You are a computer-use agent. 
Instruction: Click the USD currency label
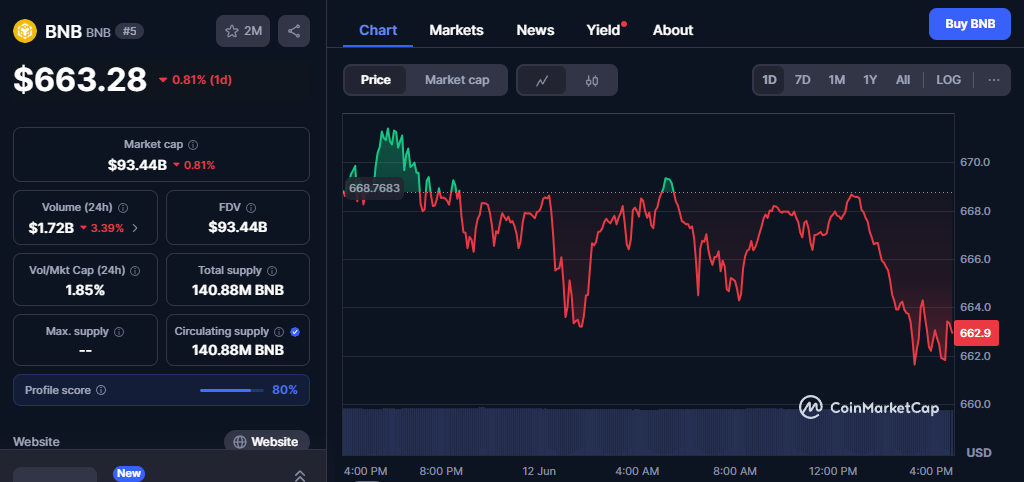pyautogui.click(x=978, y=453)
